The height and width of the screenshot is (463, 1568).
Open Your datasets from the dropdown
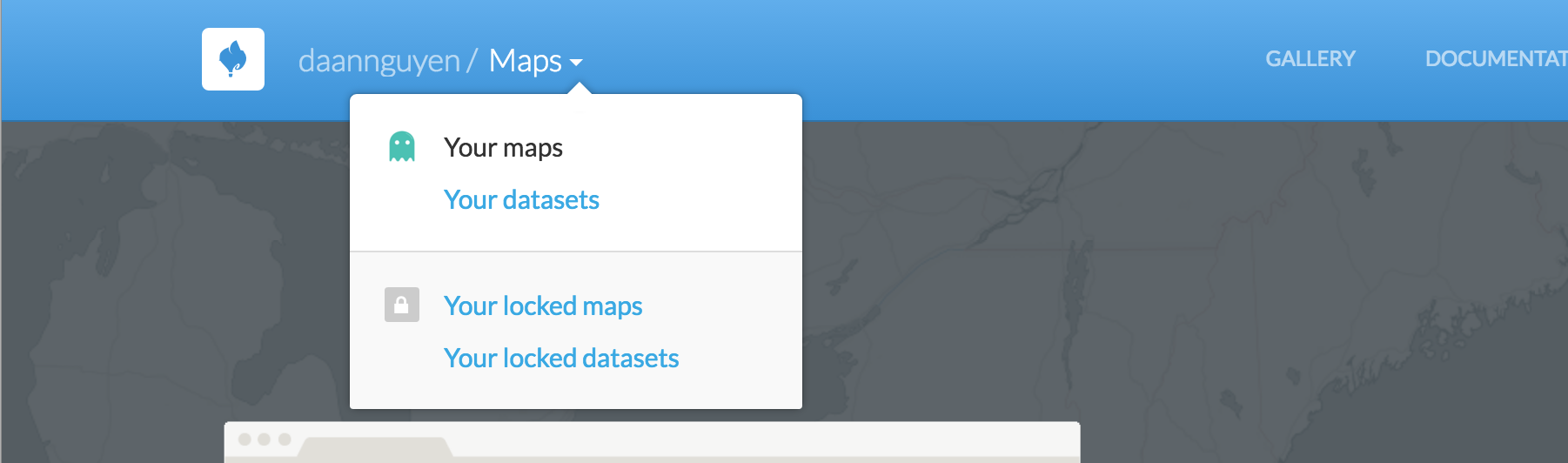coord(521,200)
